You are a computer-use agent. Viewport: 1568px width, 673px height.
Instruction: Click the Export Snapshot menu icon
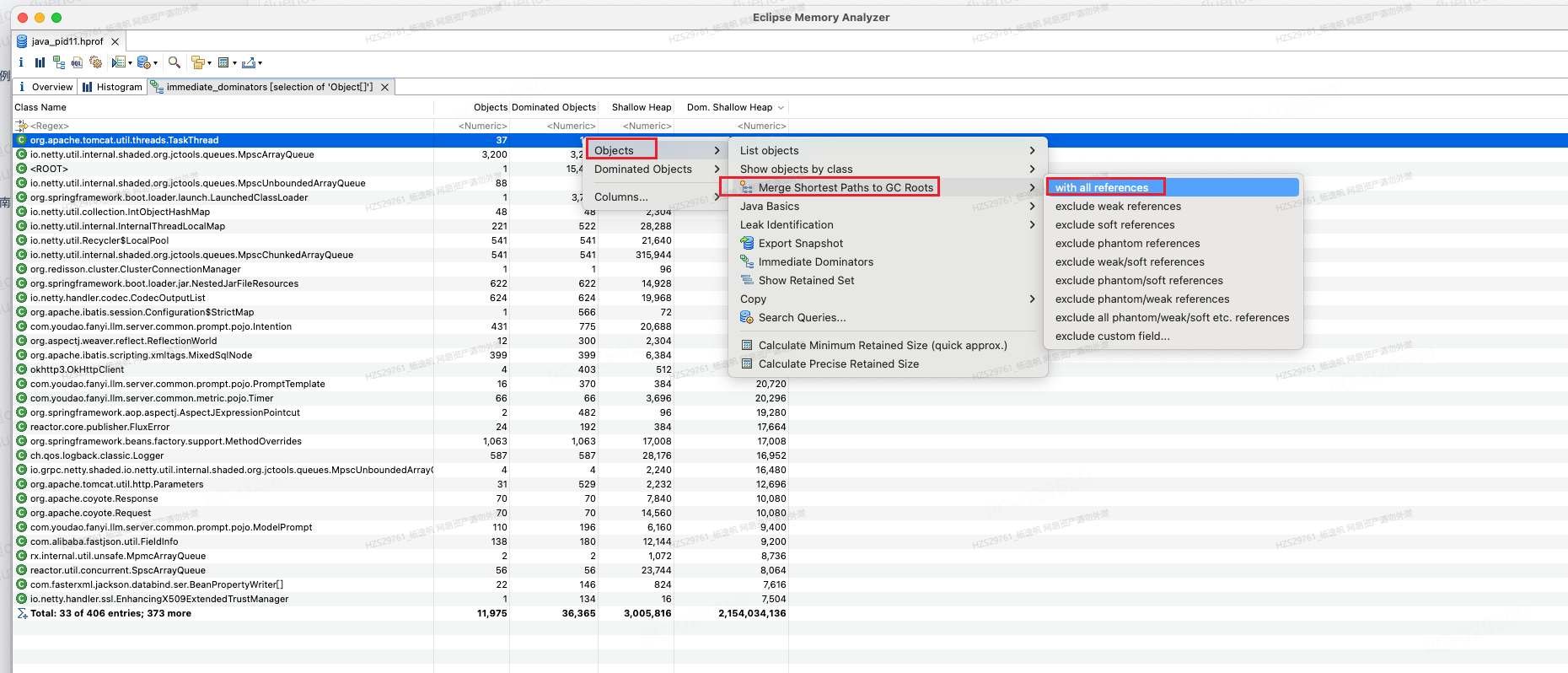click(747, 243)
